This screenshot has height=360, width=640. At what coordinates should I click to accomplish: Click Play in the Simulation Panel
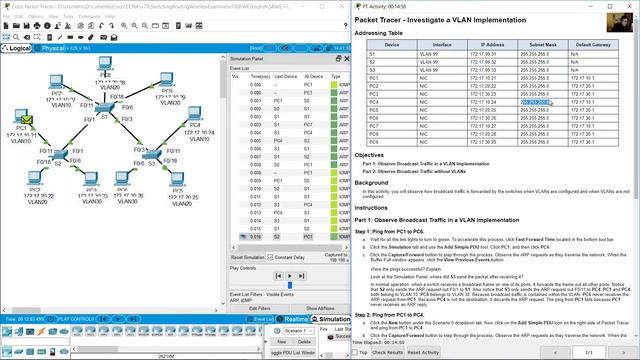pyautogui.click(x=290, y=276)
